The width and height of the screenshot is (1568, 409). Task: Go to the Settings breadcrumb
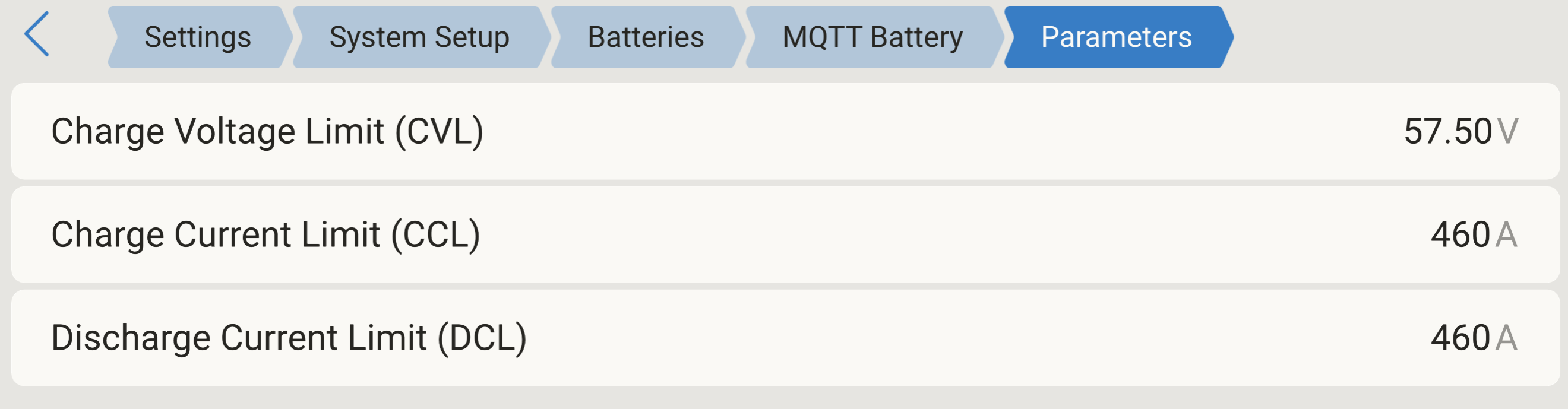(x=198, y=37)
